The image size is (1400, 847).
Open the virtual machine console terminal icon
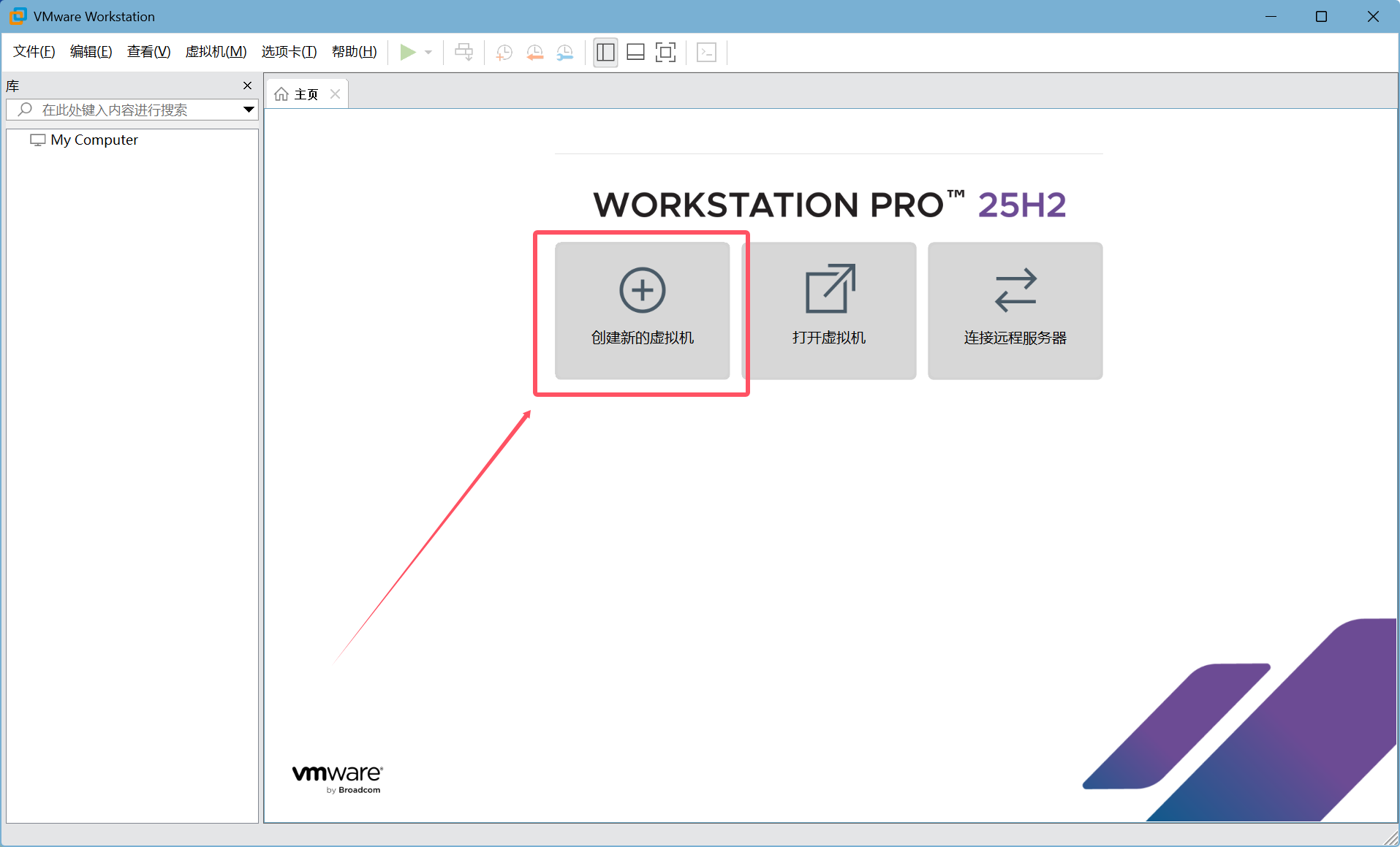pyautogui.click(x=706, y=52)
